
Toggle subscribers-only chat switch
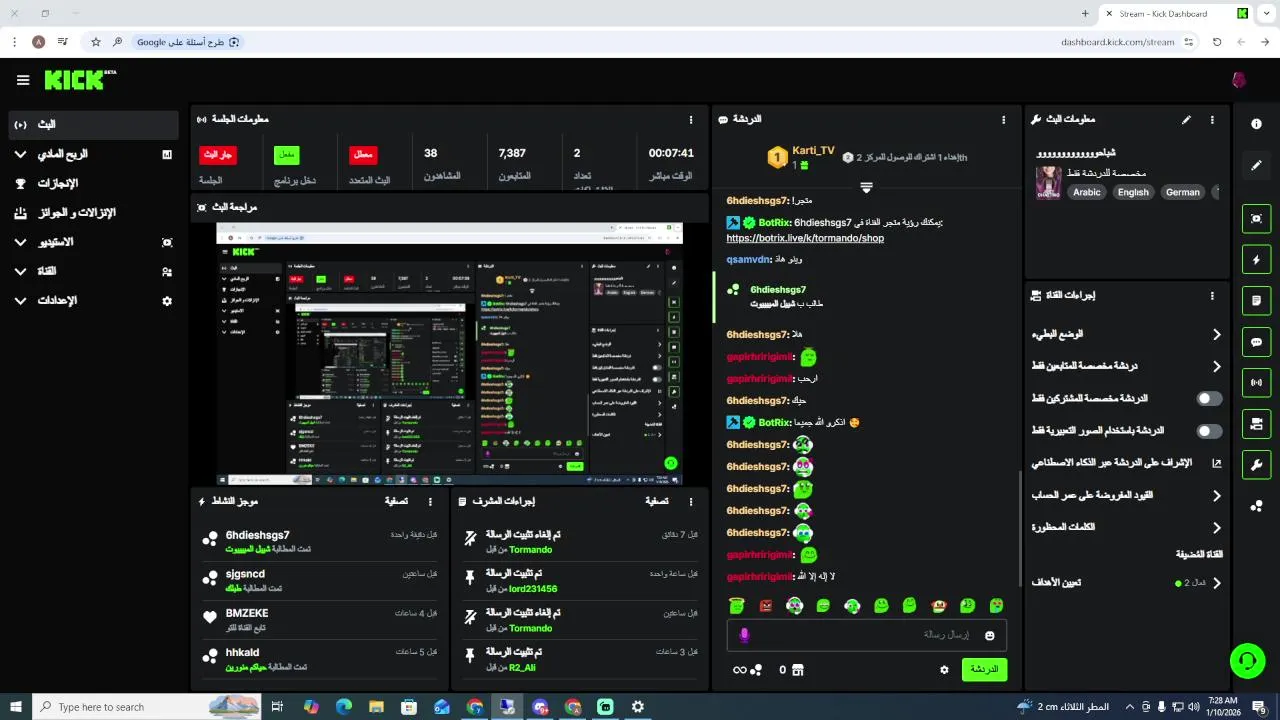tap(1210, 399)
